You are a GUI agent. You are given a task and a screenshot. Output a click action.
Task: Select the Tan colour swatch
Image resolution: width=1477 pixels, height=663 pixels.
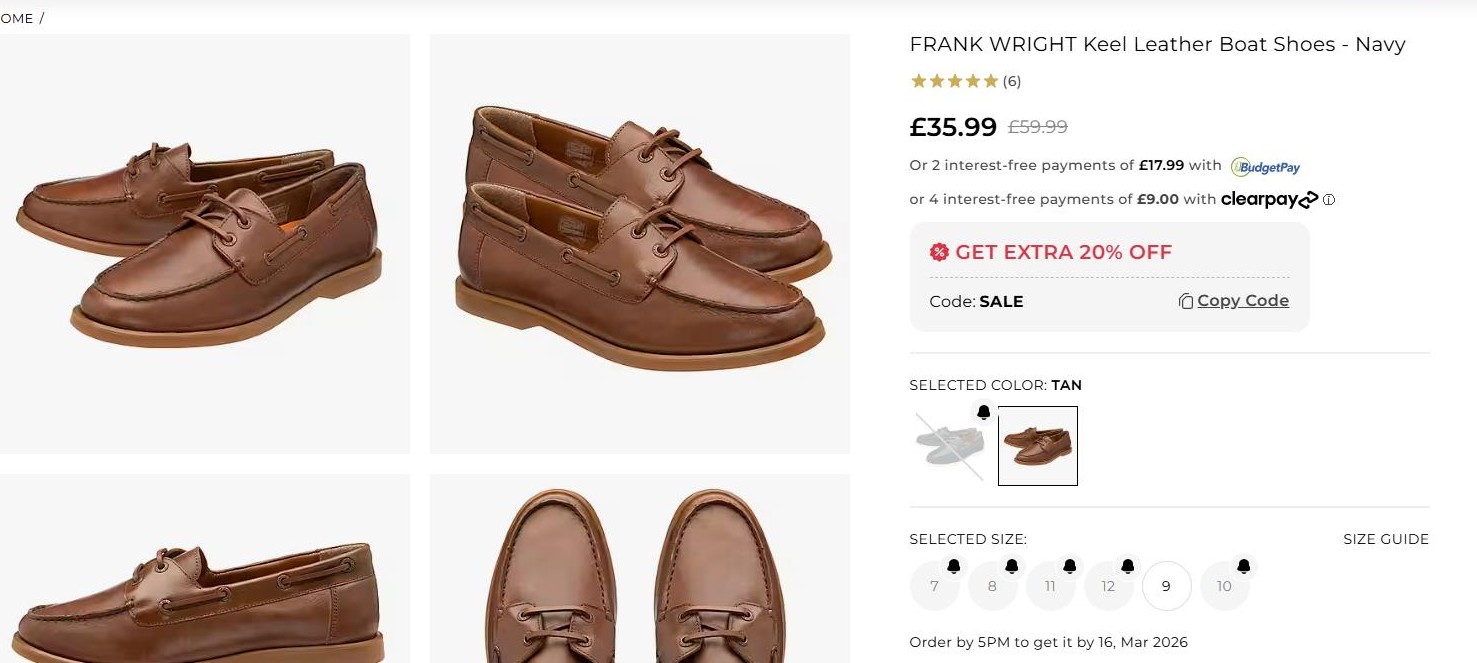(x=1037, y=446)
